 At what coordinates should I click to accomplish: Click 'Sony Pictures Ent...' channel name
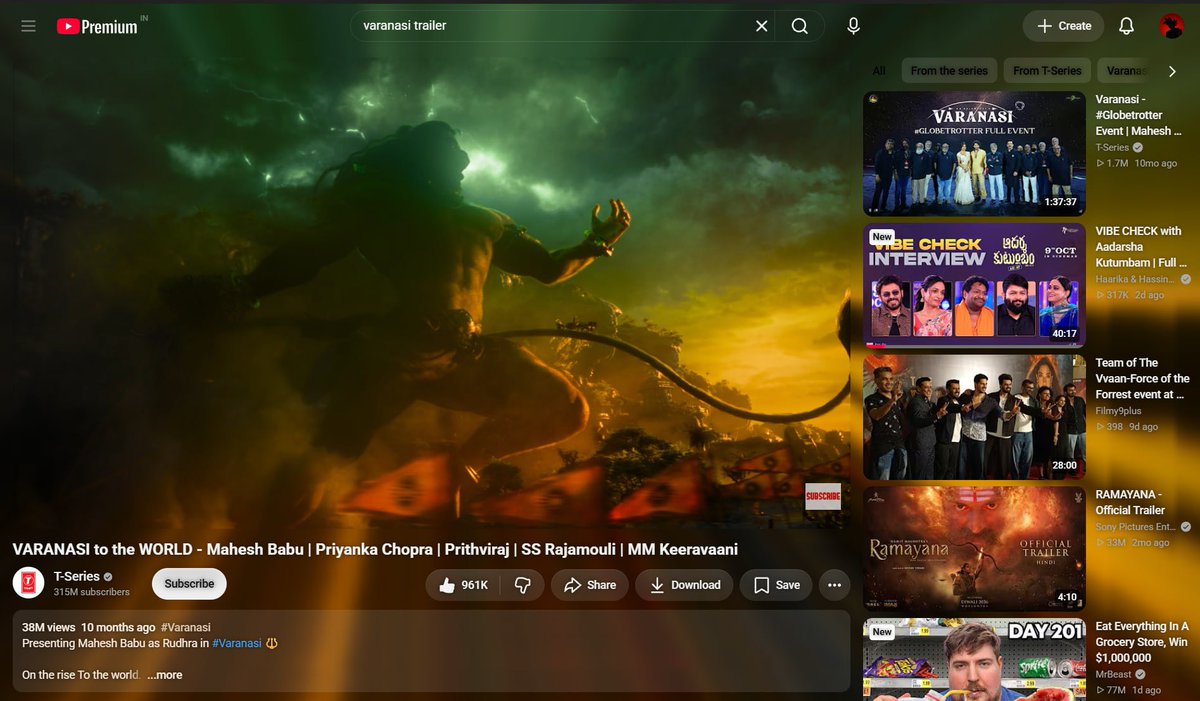click(1135, 526)
